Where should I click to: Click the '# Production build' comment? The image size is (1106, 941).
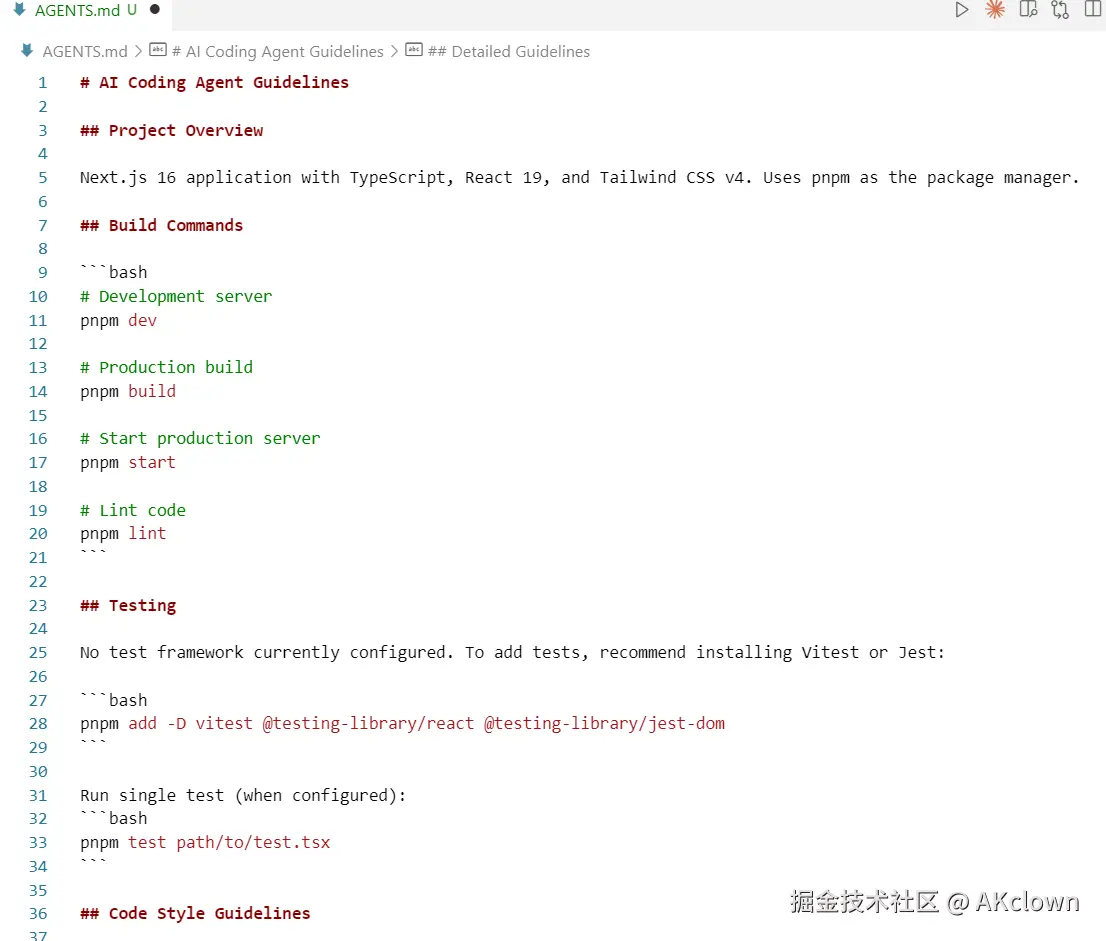click(166, 368)
